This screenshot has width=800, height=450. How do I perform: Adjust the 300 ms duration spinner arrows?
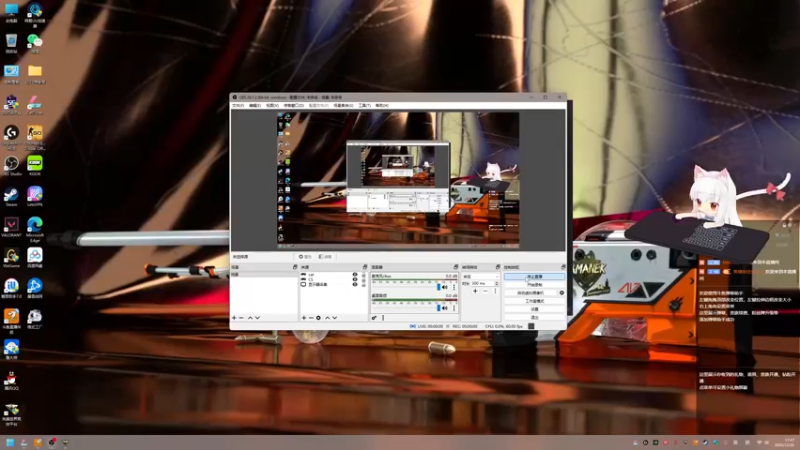(496, 284)
